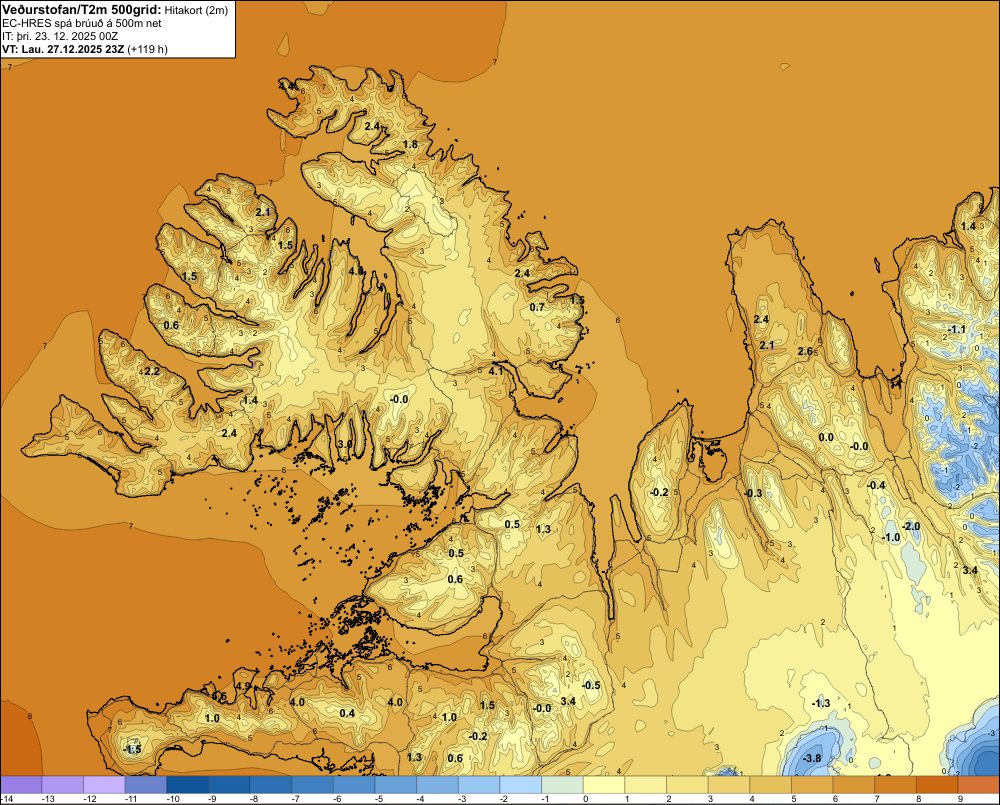Pick the pale yellow legend swatch labeled 0
1000x805 pixels.
coord(604,785)
